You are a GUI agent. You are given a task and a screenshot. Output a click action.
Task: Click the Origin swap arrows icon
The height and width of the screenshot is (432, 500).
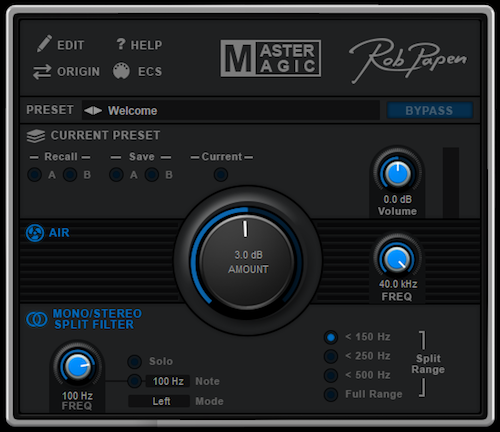pos(42,71)
